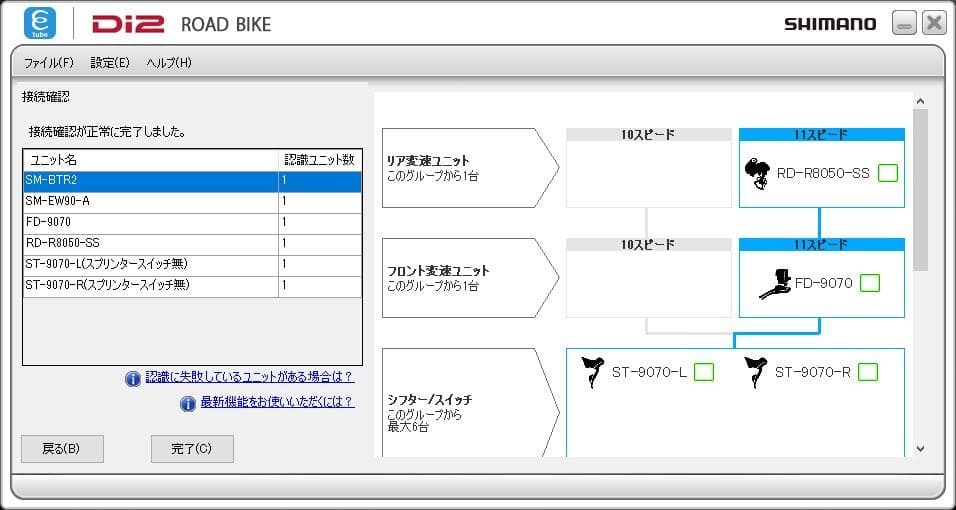Click info icon beside 最新機能 link

[188, 403]
